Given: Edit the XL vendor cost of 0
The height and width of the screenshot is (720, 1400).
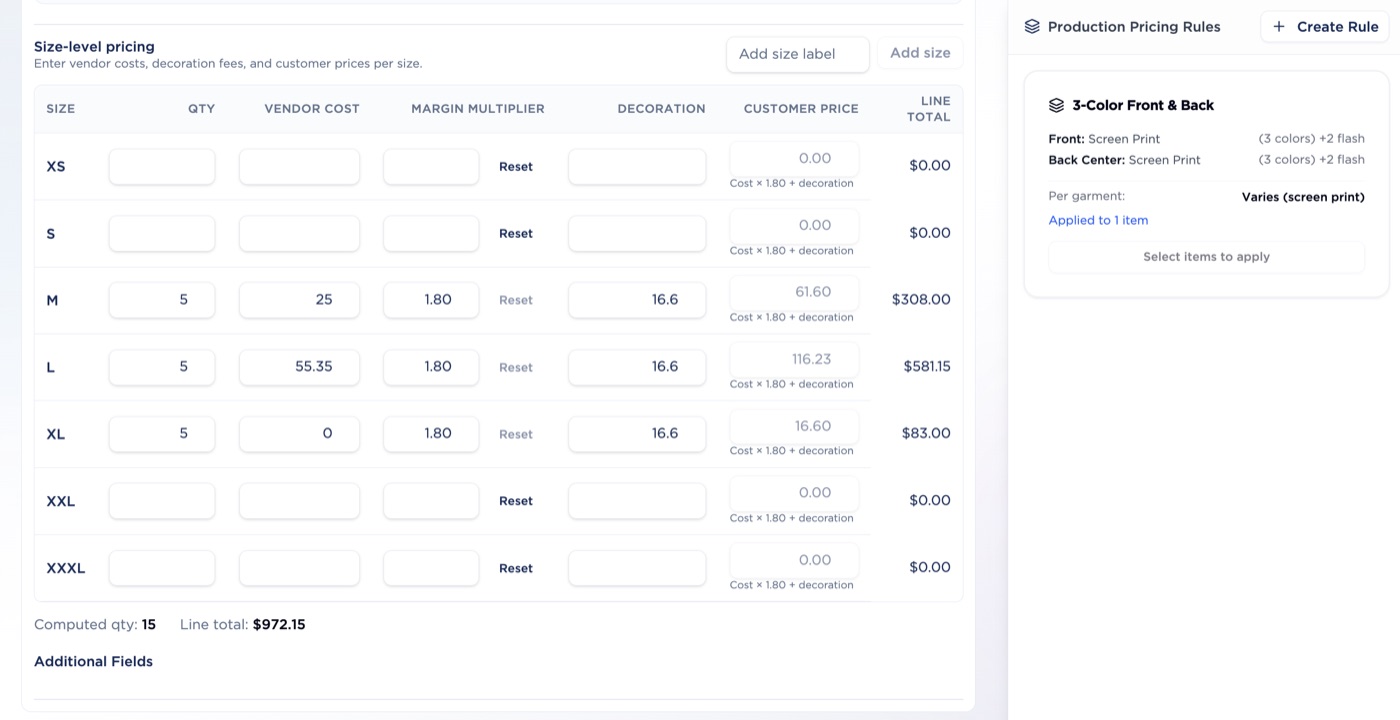Looking at the screenshot, I should point(299,434).
